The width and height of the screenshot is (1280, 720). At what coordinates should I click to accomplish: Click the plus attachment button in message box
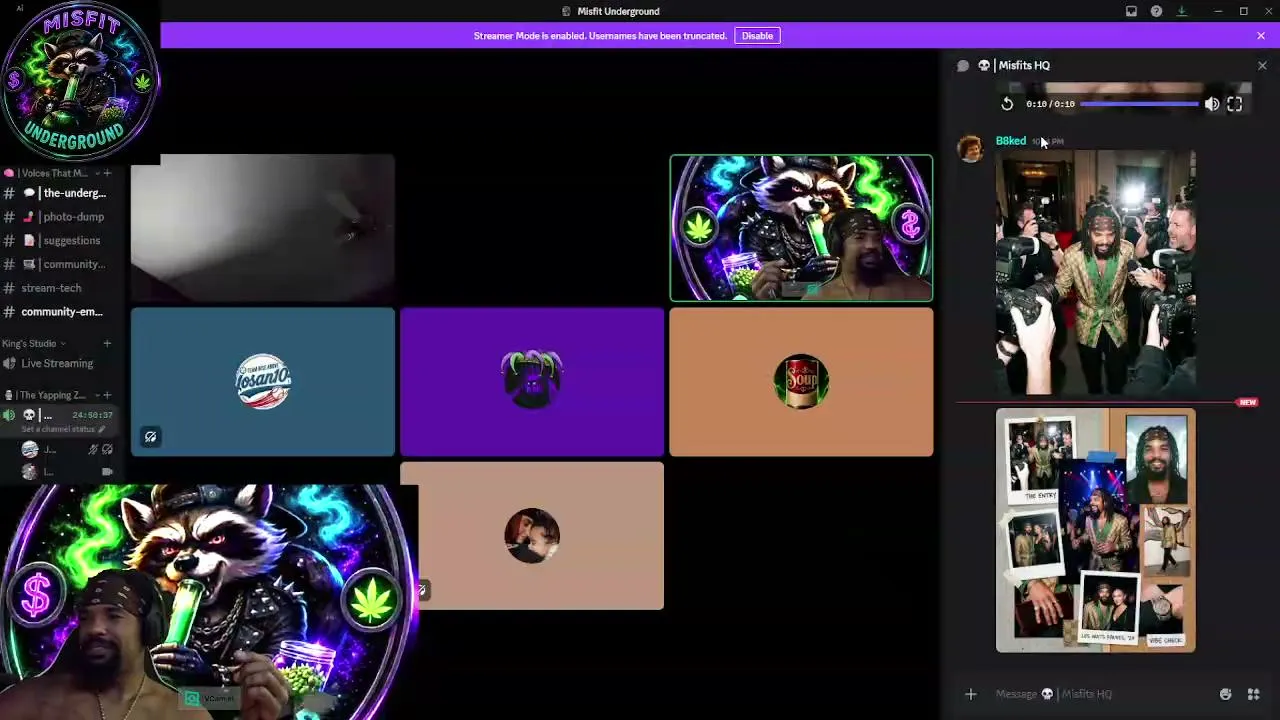point(970,694)
